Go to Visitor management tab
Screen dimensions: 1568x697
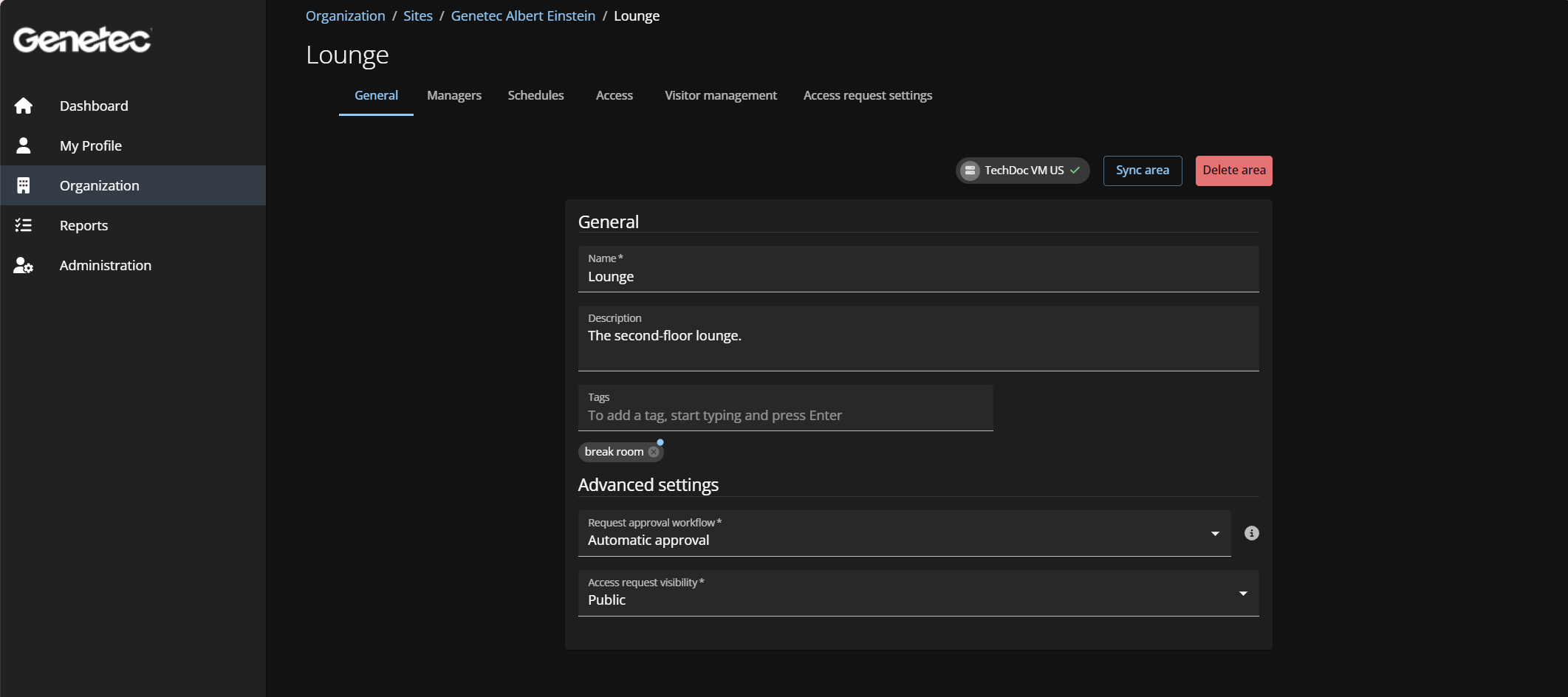pyautogui.click(x=720, y=96)
